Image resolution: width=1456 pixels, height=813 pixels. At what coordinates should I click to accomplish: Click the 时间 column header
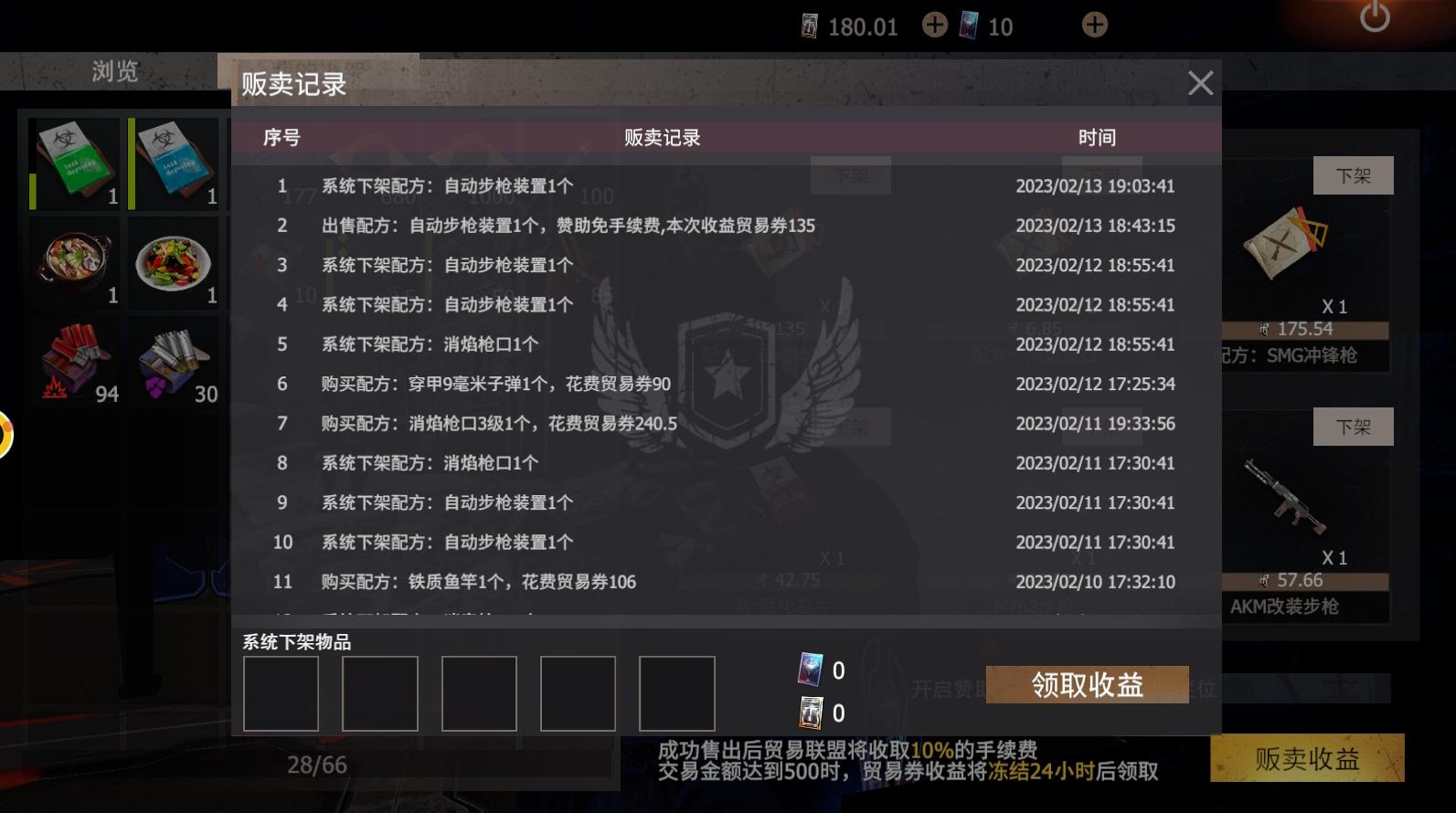click(1096, 138)
